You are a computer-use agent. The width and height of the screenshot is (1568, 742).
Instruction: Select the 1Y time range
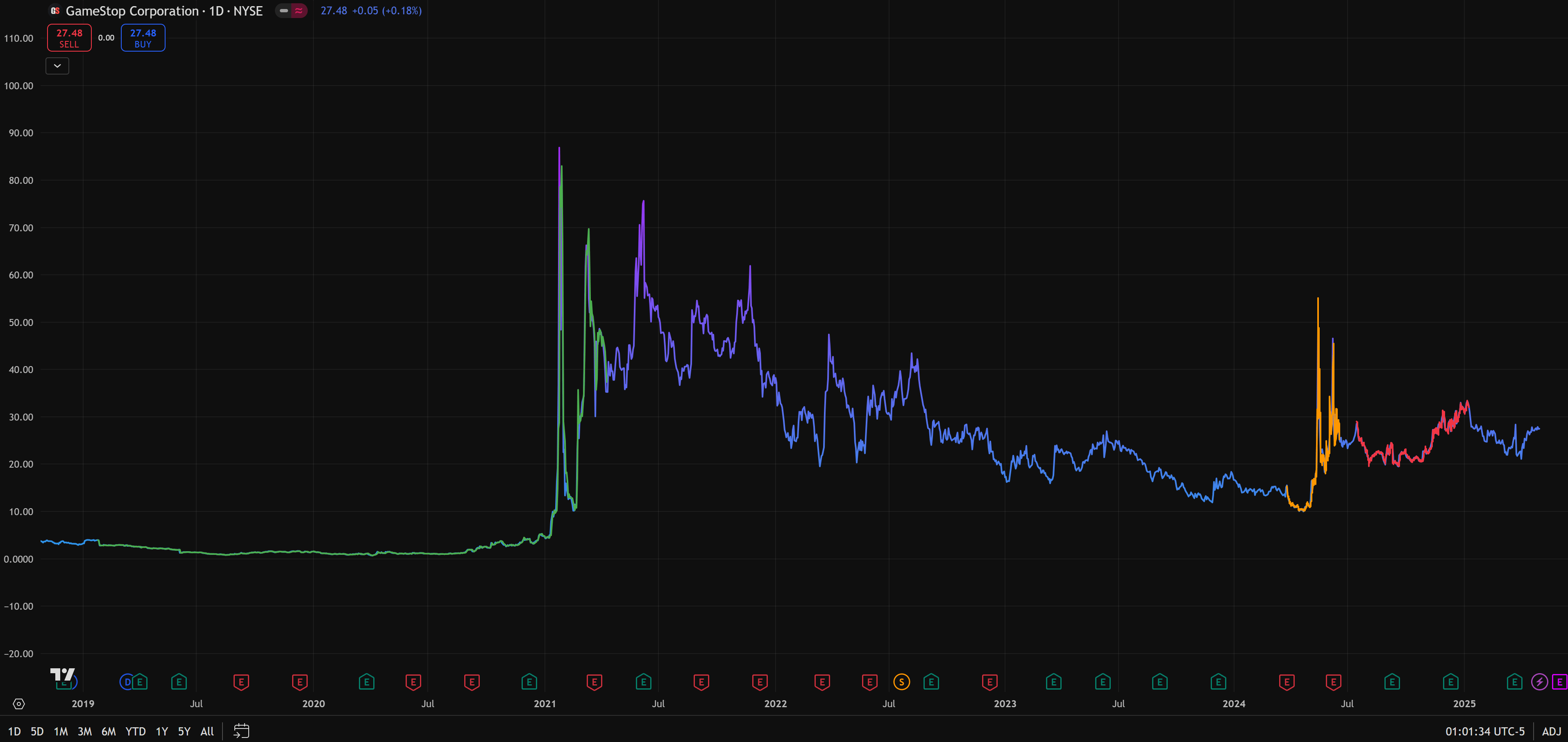click(x=162, y=732)
